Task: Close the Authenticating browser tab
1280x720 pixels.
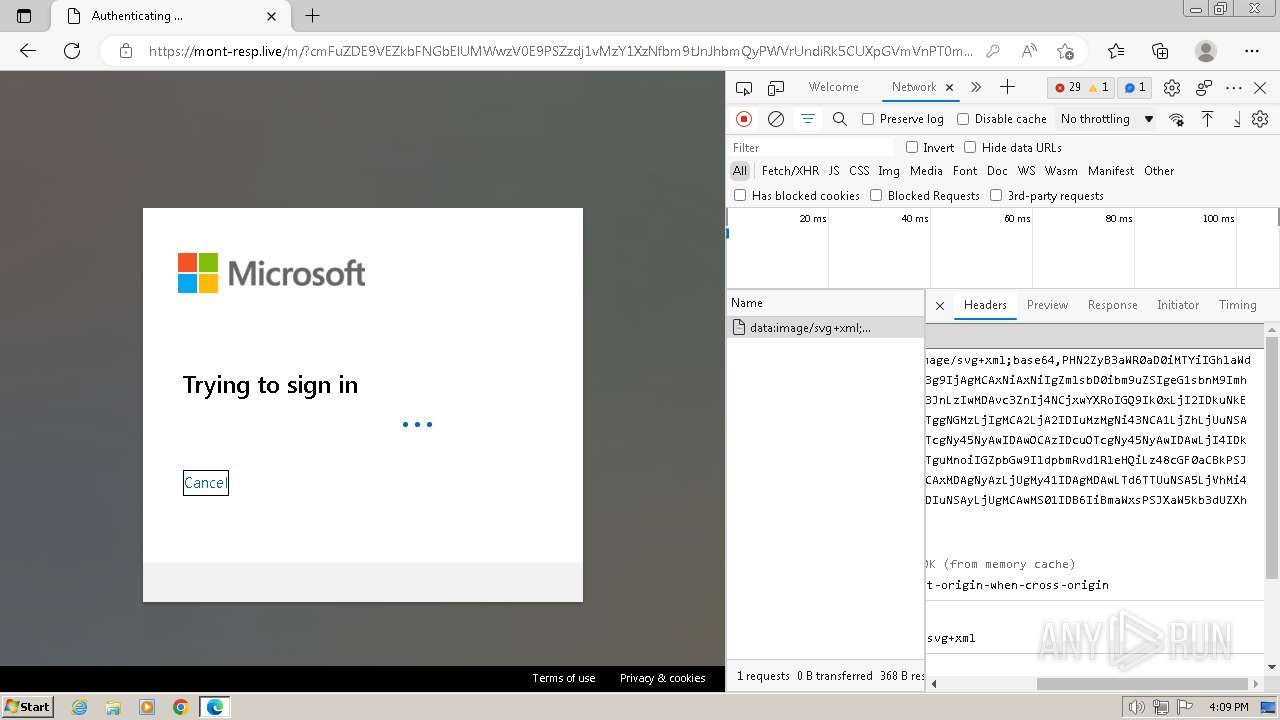Action: (x=272, y=16)
